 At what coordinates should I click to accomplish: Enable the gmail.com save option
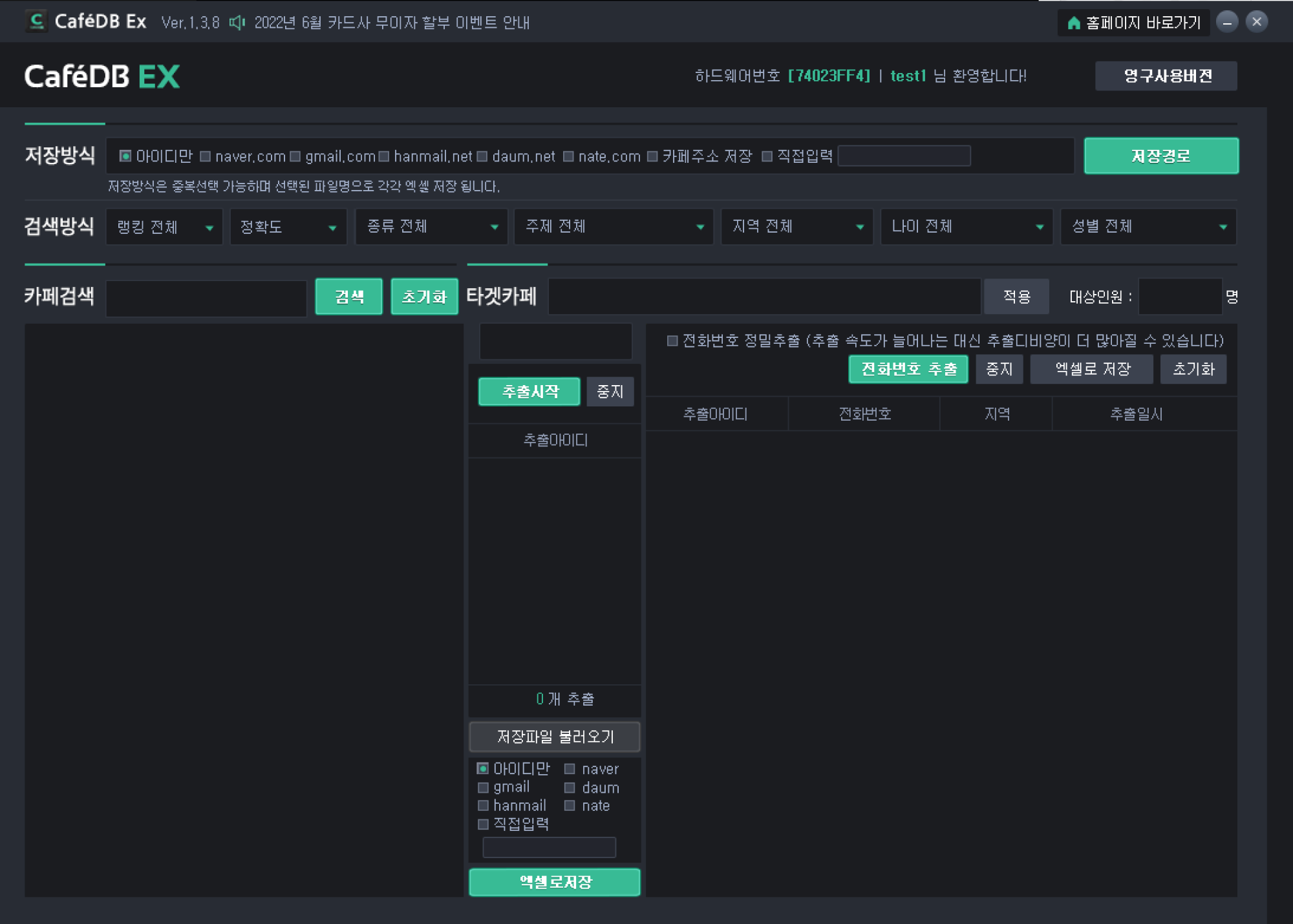click(295, 156)
